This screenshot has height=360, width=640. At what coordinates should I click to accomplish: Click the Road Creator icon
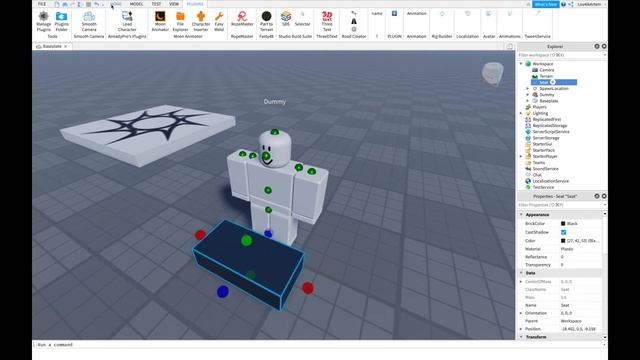click(353, 21)
